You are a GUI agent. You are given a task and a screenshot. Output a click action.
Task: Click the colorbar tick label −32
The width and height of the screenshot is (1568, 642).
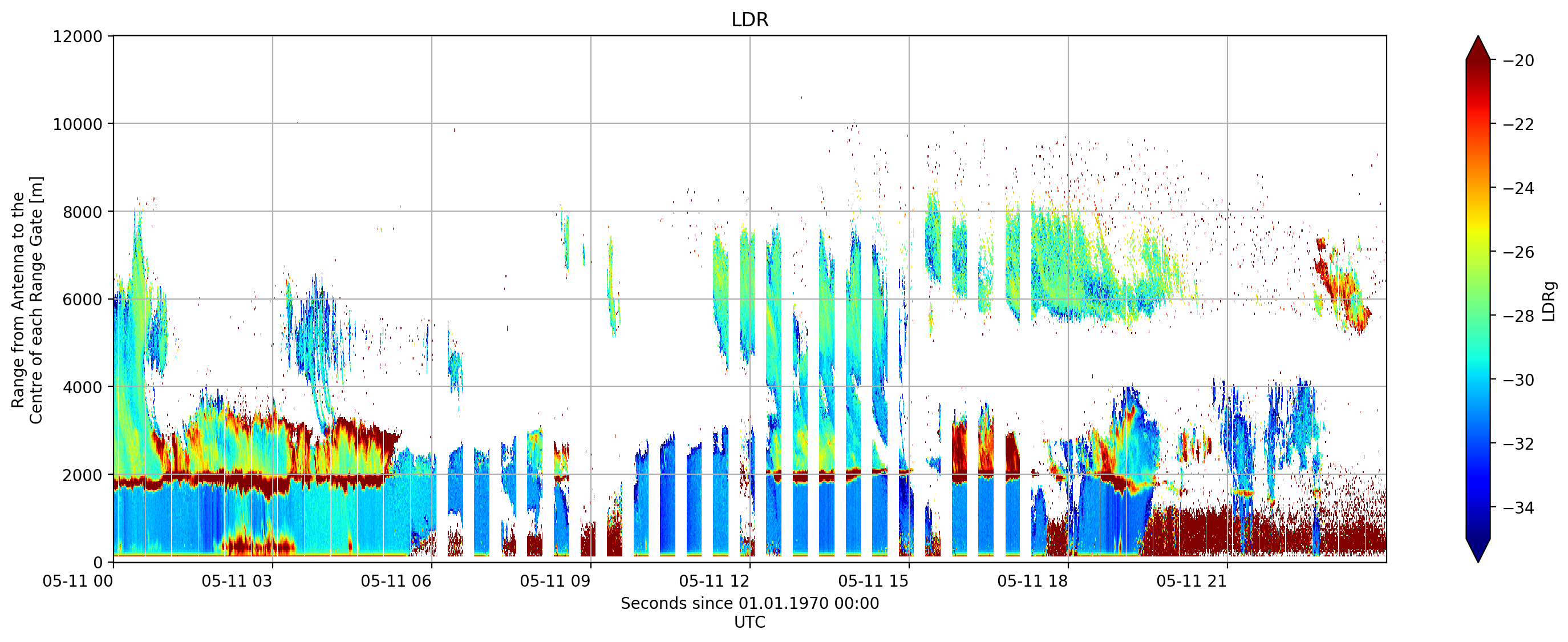(x=1518, y=443)
